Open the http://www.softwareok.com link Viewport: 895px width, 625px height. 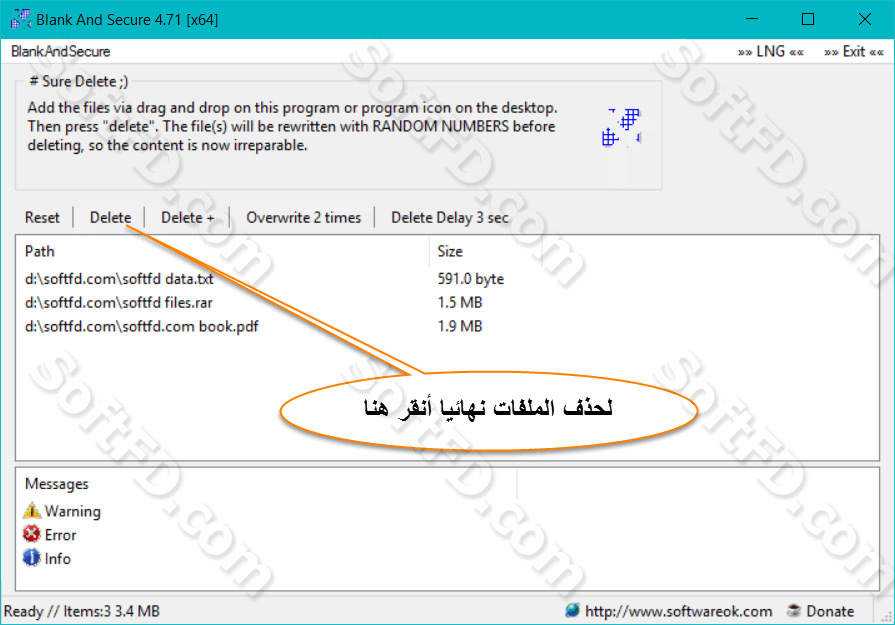679,611
